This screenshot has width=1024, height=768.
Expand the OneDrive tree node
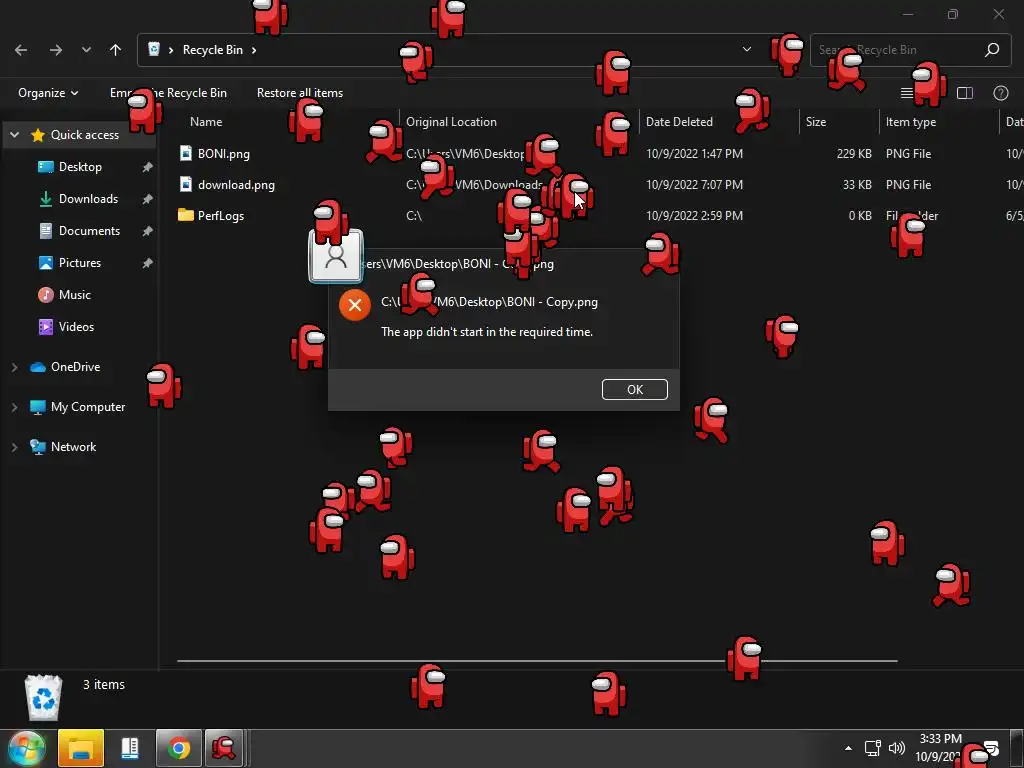tap(14, 367)
